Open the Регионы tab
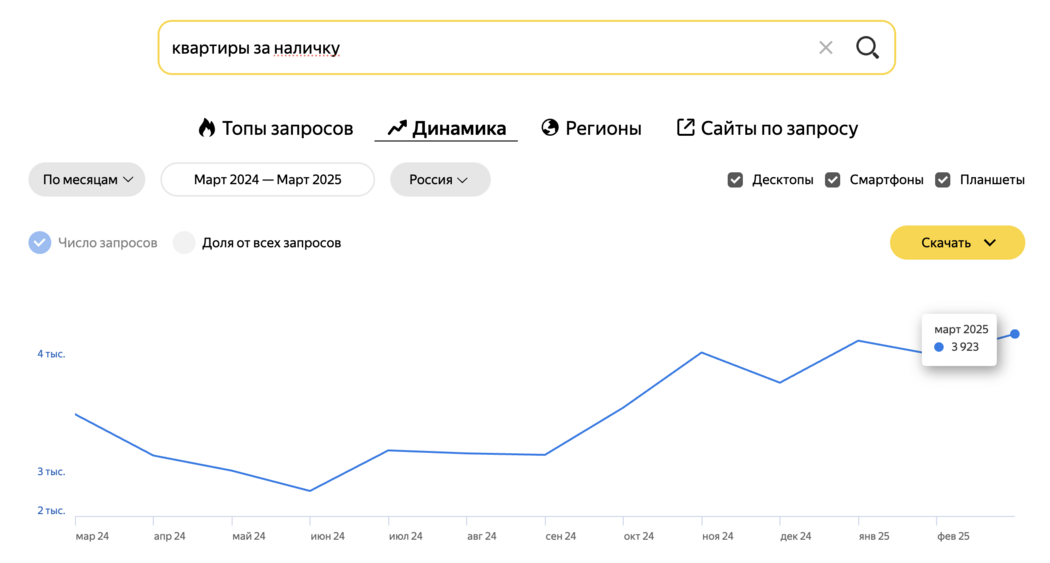The height and width of the screenshot is (563, 1050). pos(591,128)
